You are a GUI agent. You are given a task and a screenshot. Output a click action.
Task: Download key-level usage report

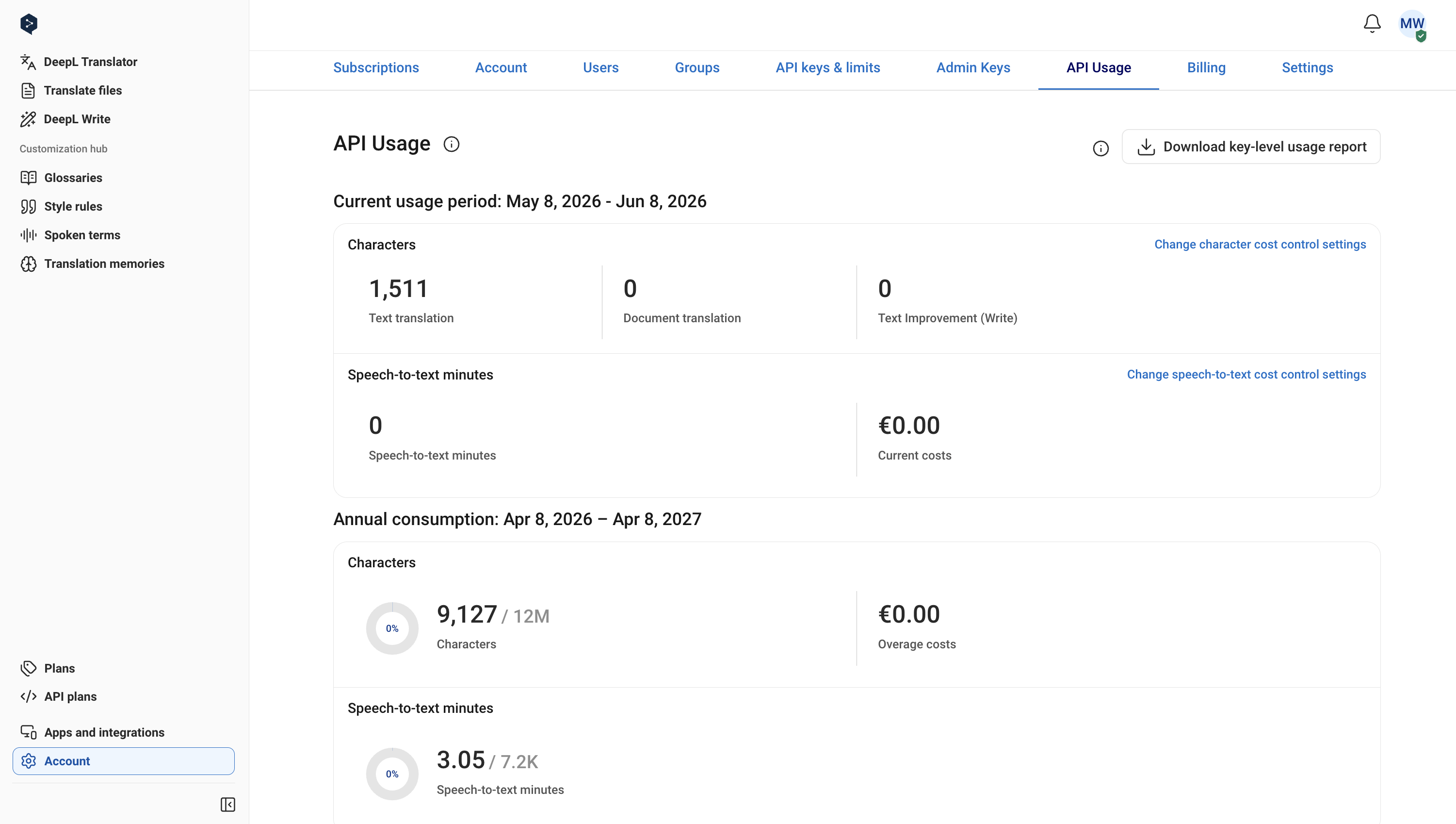tap(1251, 147)
